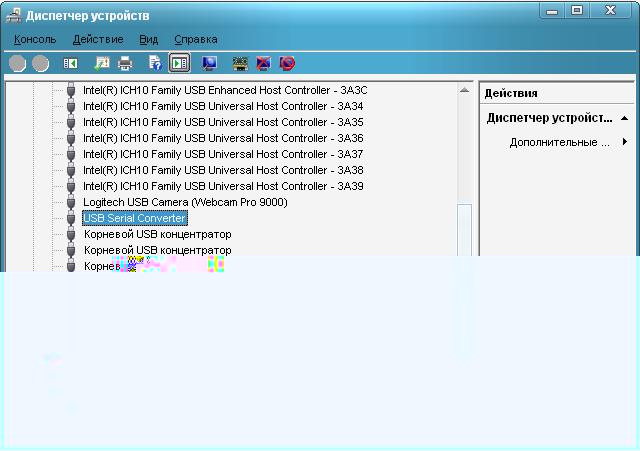Click the uninstall device icon with red X
Screen dimensions: 640x451
(264, 63)
